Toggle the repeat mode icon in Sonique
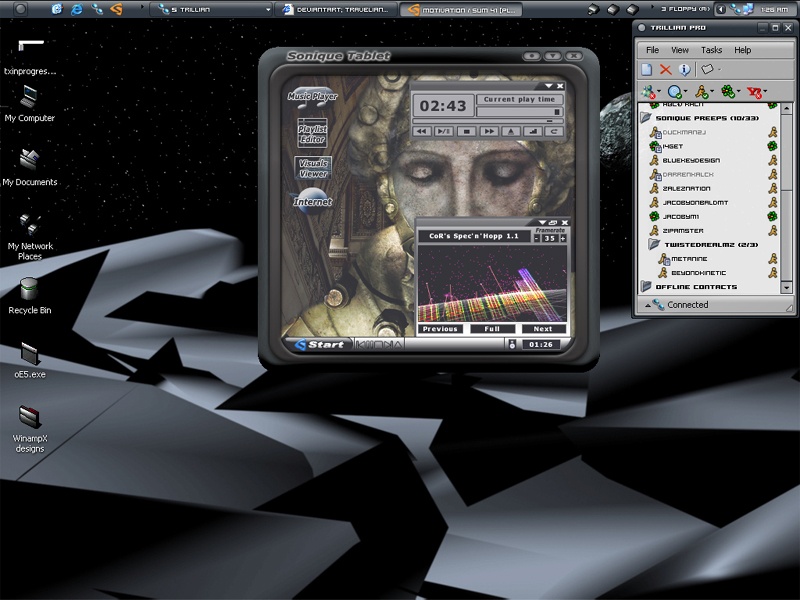 553,132
